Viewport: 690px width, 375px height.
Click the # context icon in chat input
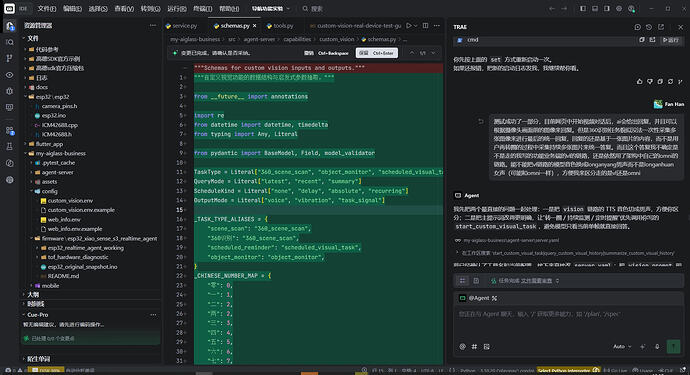[474, 347]
